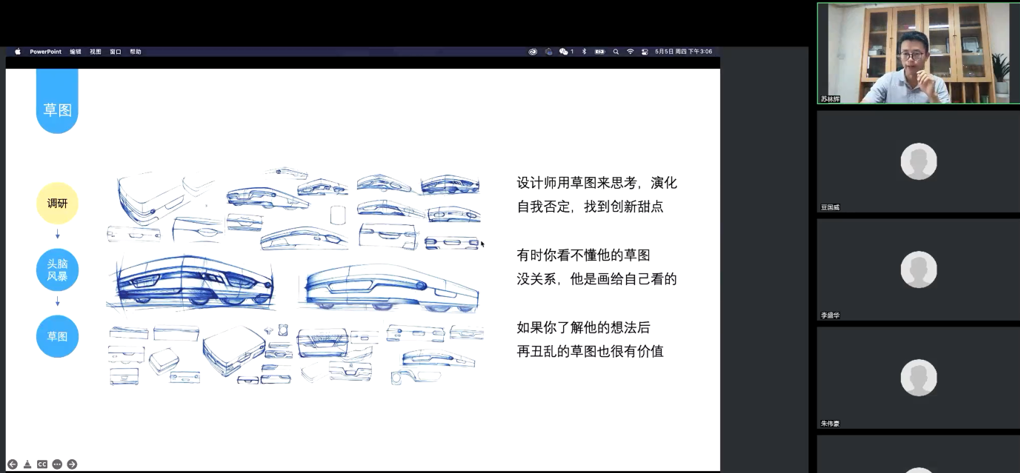
Task: Open the 帮助 menu
Action: point(135,52)
